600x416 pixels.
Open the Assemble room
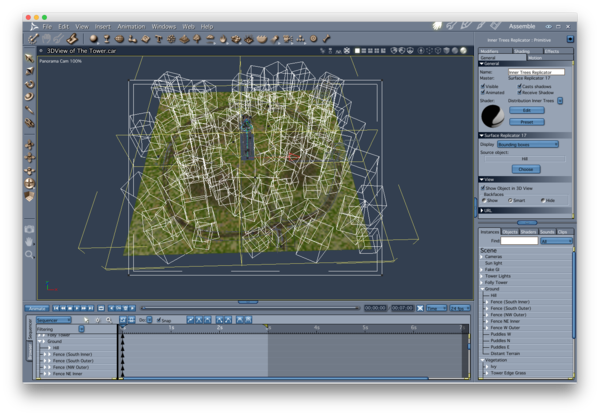click(x=522, y=26)
